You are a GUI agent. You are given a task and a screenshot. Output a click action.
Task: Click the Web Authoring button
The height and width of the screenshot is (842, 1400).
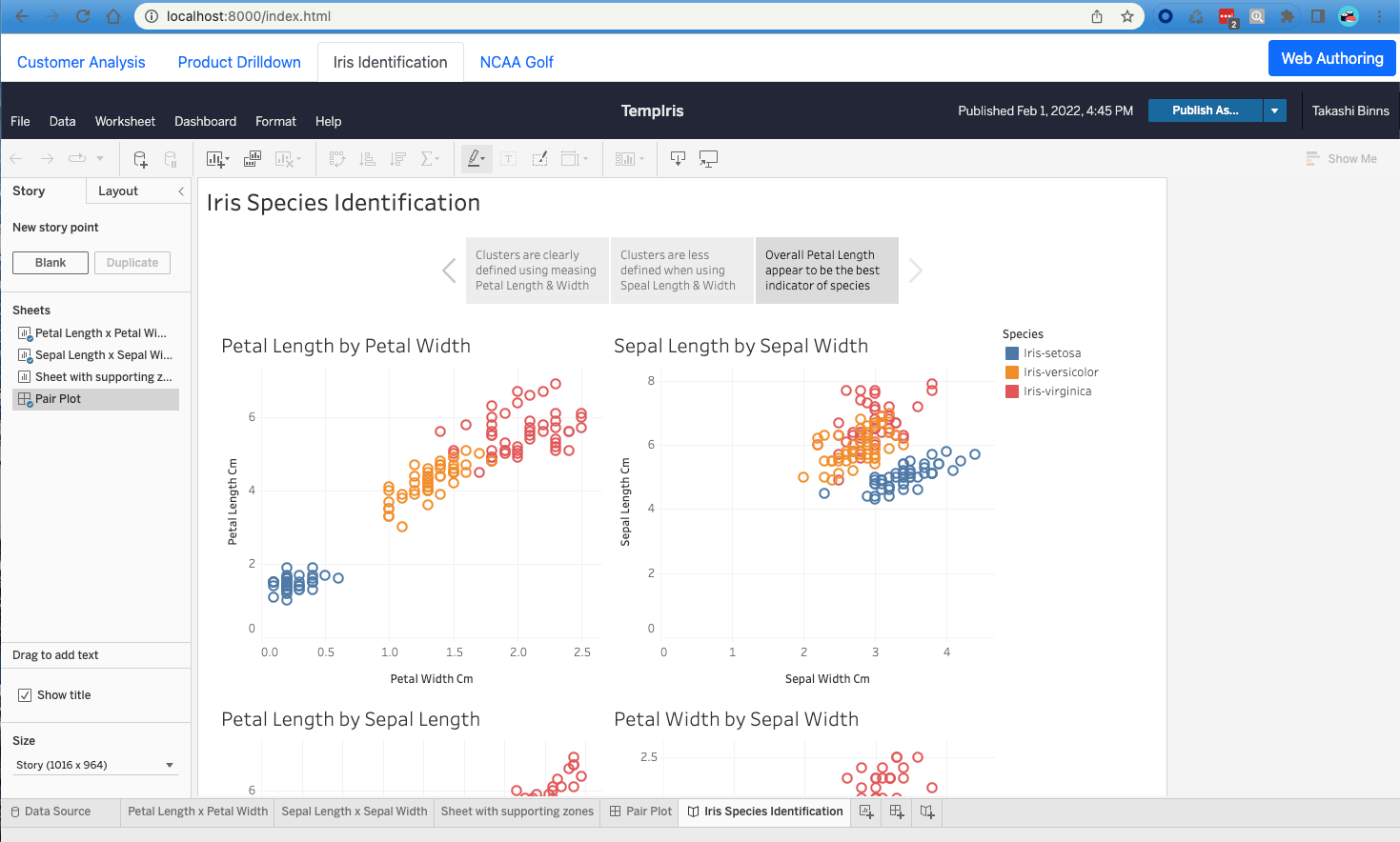click(1331, 58)
